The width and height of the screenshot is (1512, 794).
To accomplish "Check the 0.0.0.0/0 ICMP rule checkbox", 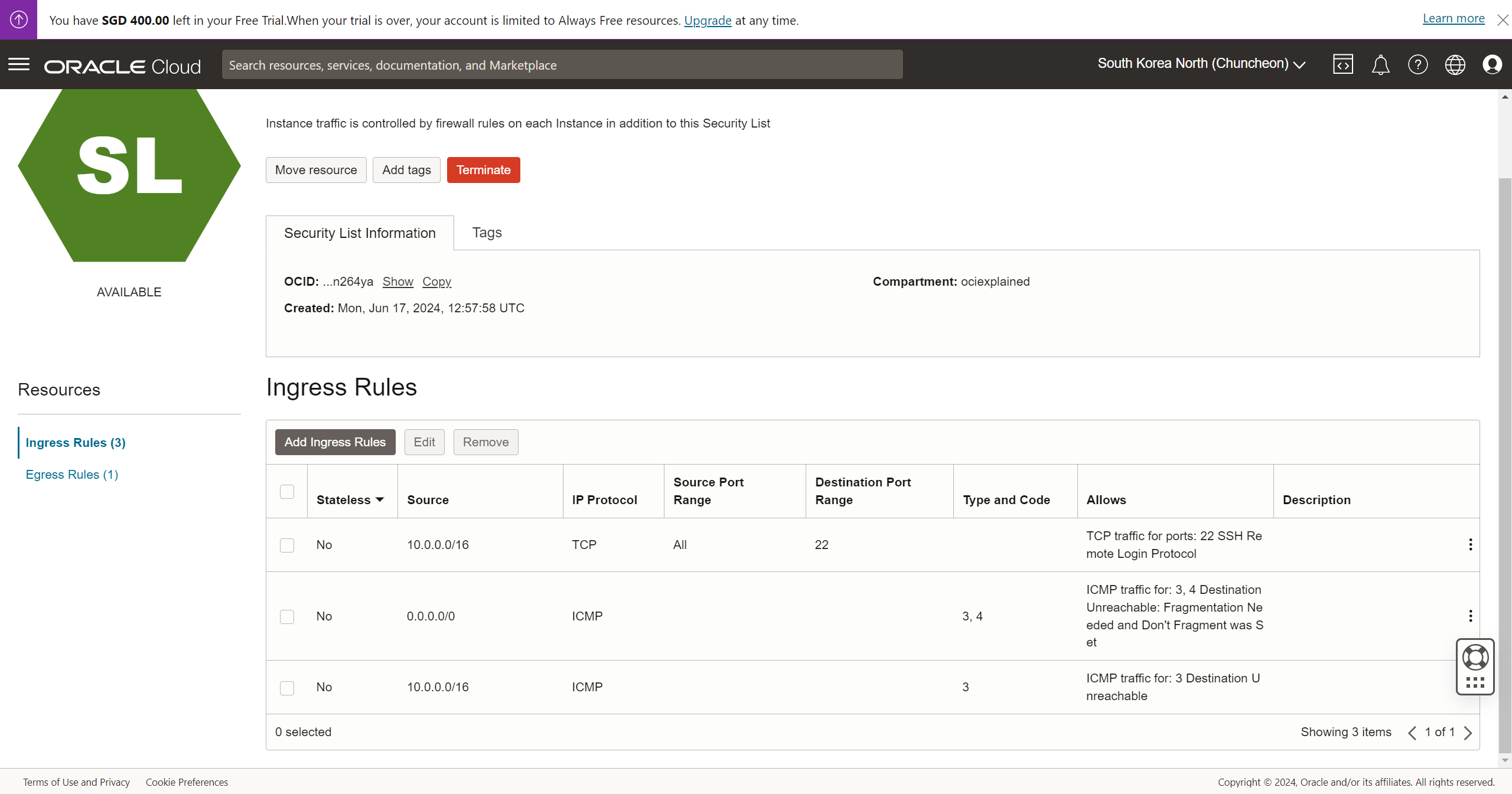I will pos(287,616).
